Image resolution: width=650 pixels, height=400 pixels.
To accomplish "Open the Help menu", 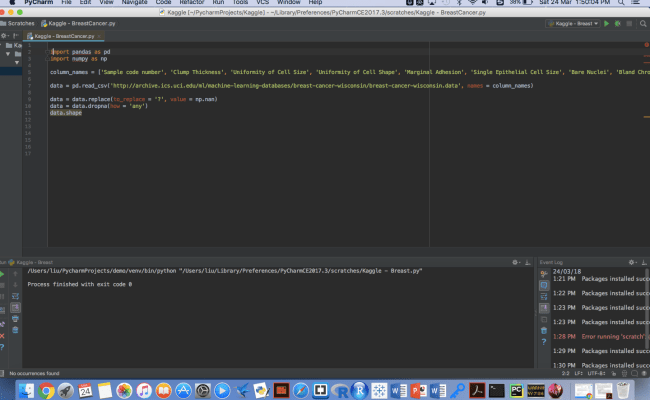I will [315, 2].
